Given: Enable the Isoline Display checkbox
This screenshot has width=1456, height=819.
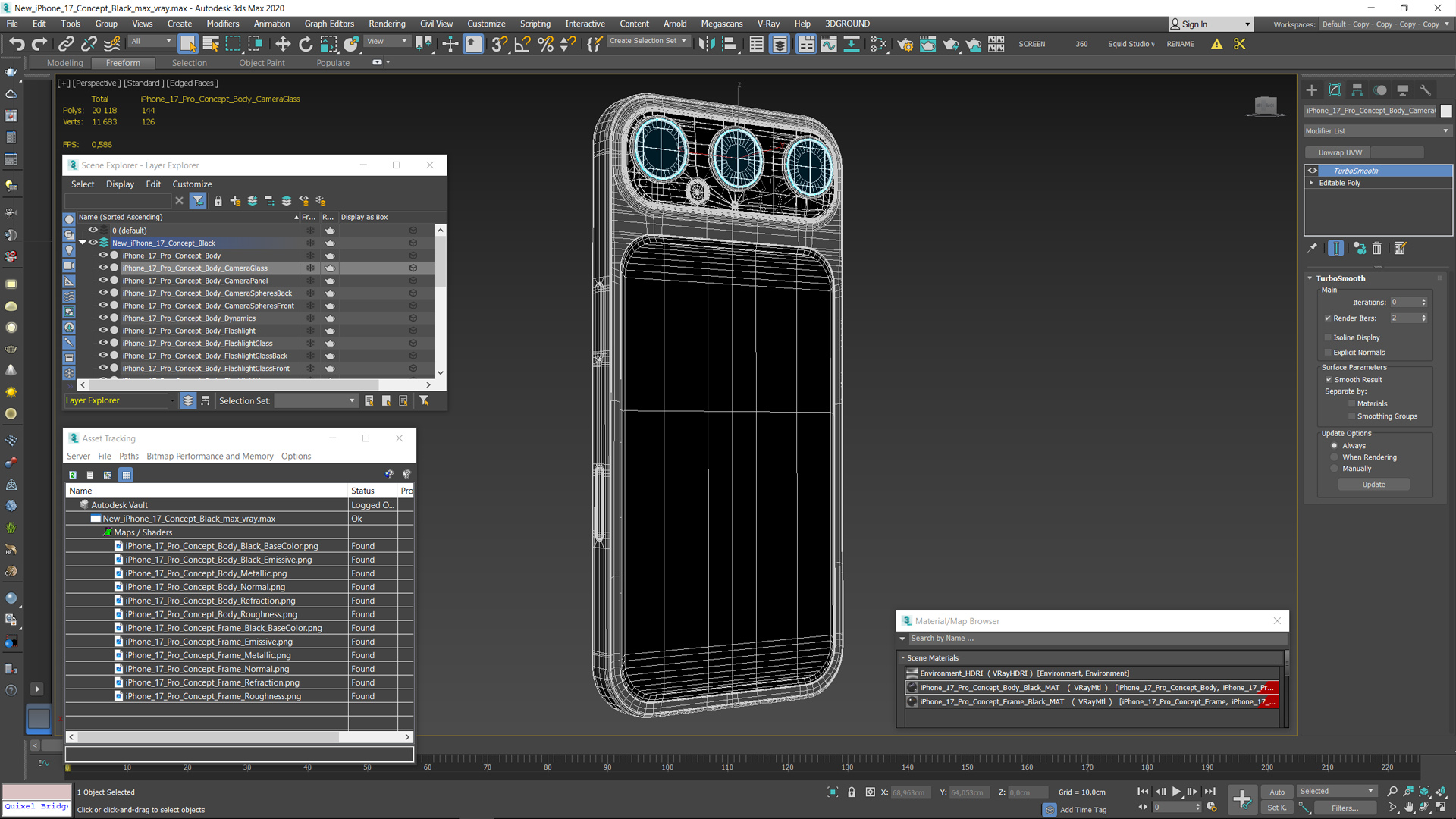Looking at the screenshot, I should click(1328, 337).
